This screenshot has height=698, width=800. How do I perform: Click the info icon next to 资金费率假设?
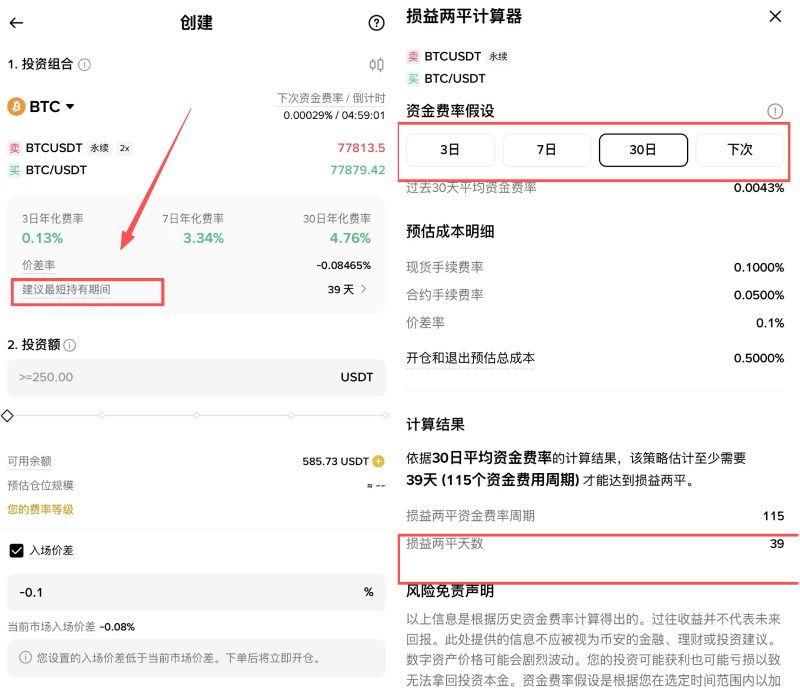click(x=774, y=111)
